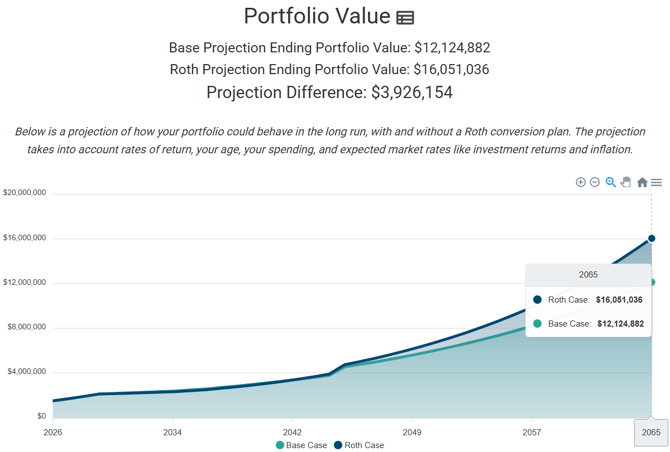The height and width of the screenshot is (452, 670).
Task: Click the $16,000,000 y-axis label
Action: click(x=24, y=238)
